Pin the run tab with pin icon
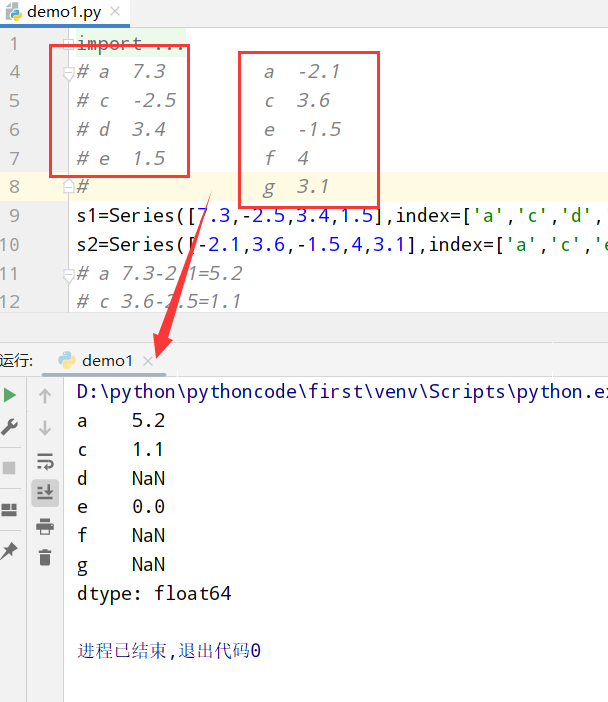This screenshot has height=702, width=608. tap(9, 550)
